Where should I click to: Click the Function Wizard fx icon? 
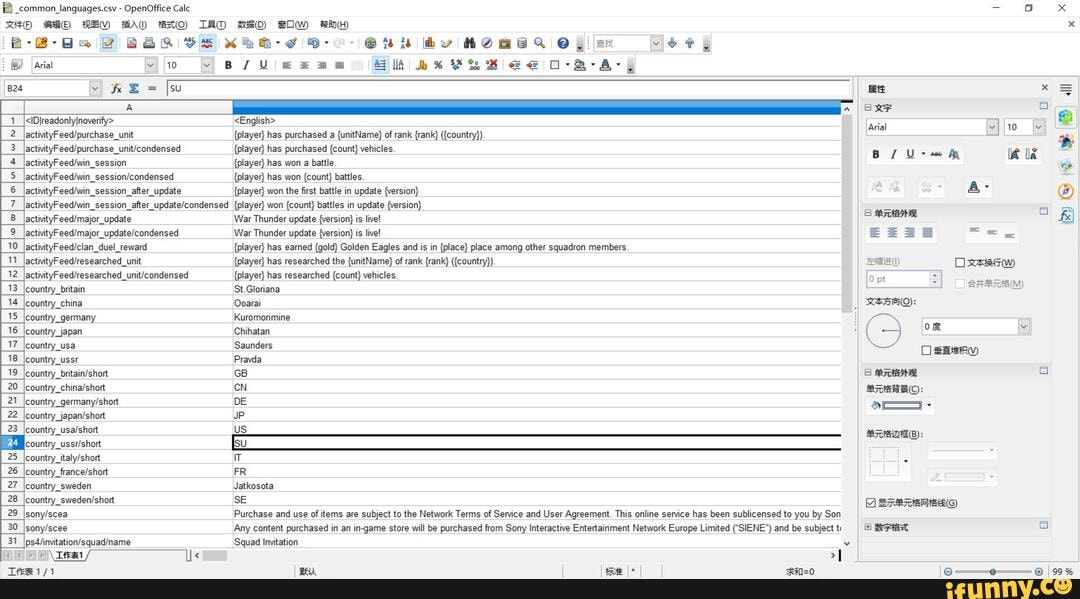click(x=116, y=88)
